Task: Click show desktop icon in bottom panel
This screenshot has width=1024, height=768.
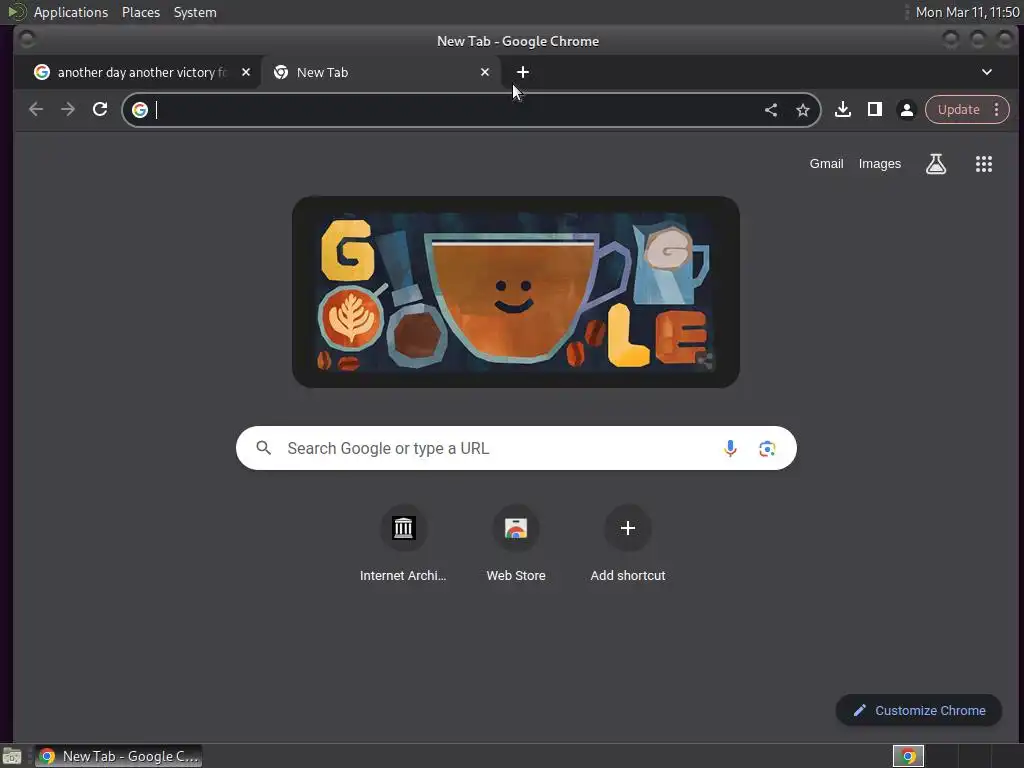Action: pyautogui.click(x=12, y=756)
